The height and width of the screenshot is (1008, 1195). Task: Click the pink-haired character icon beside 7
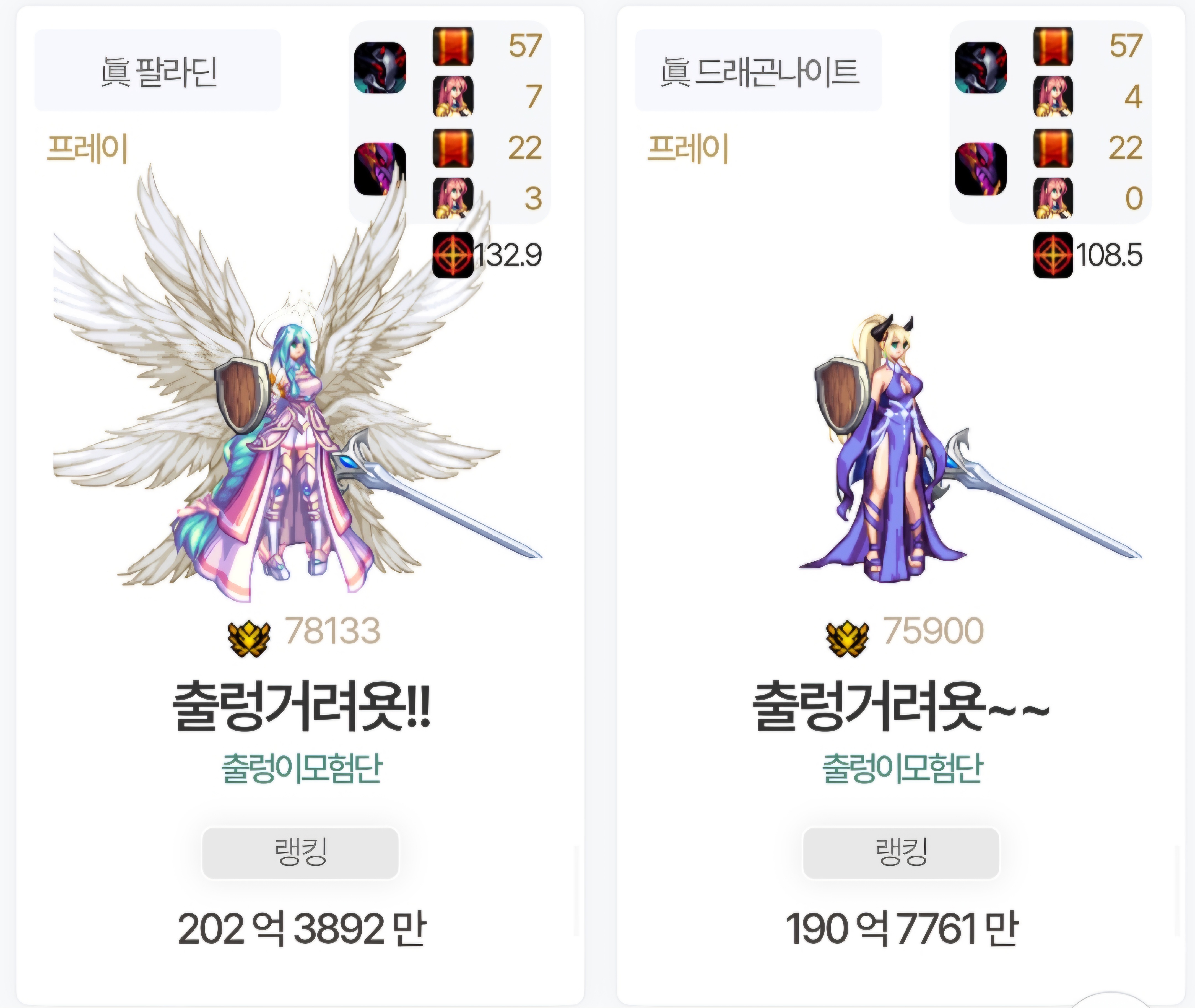pyautogui.click(x=453, y=97)
